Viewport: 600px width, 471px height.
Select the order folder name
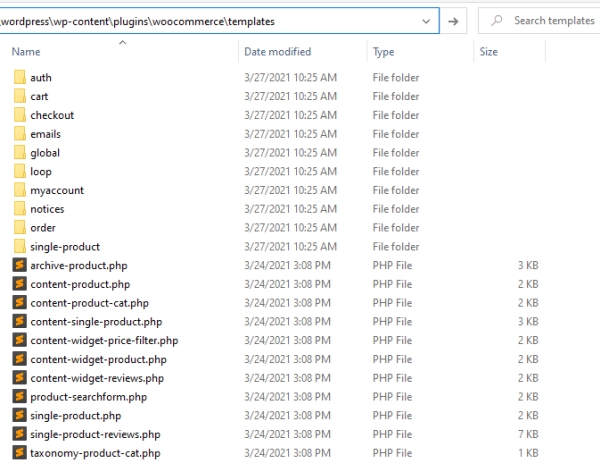[x=43, y=228]
